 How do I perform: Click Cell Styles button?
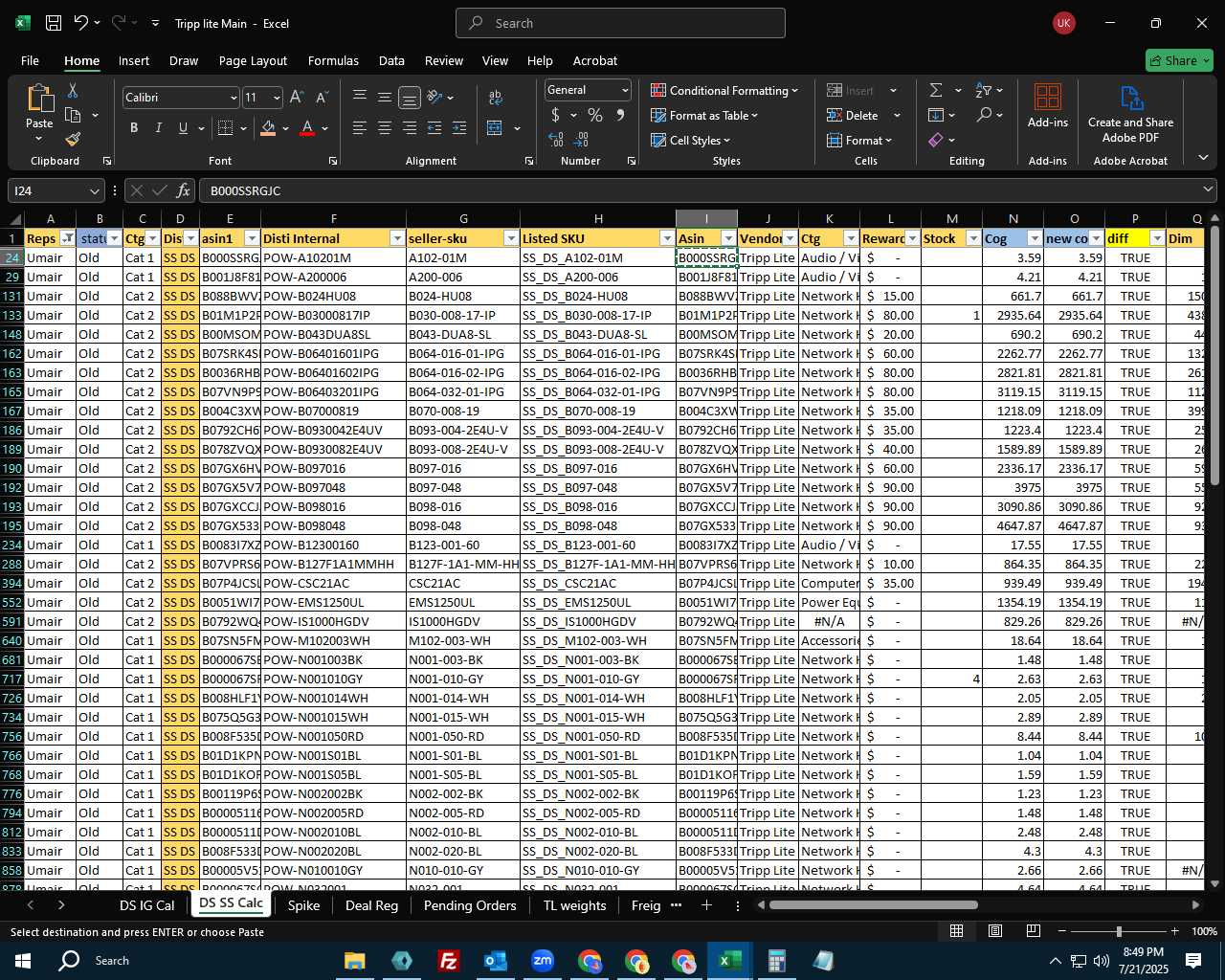pos(690,140)
